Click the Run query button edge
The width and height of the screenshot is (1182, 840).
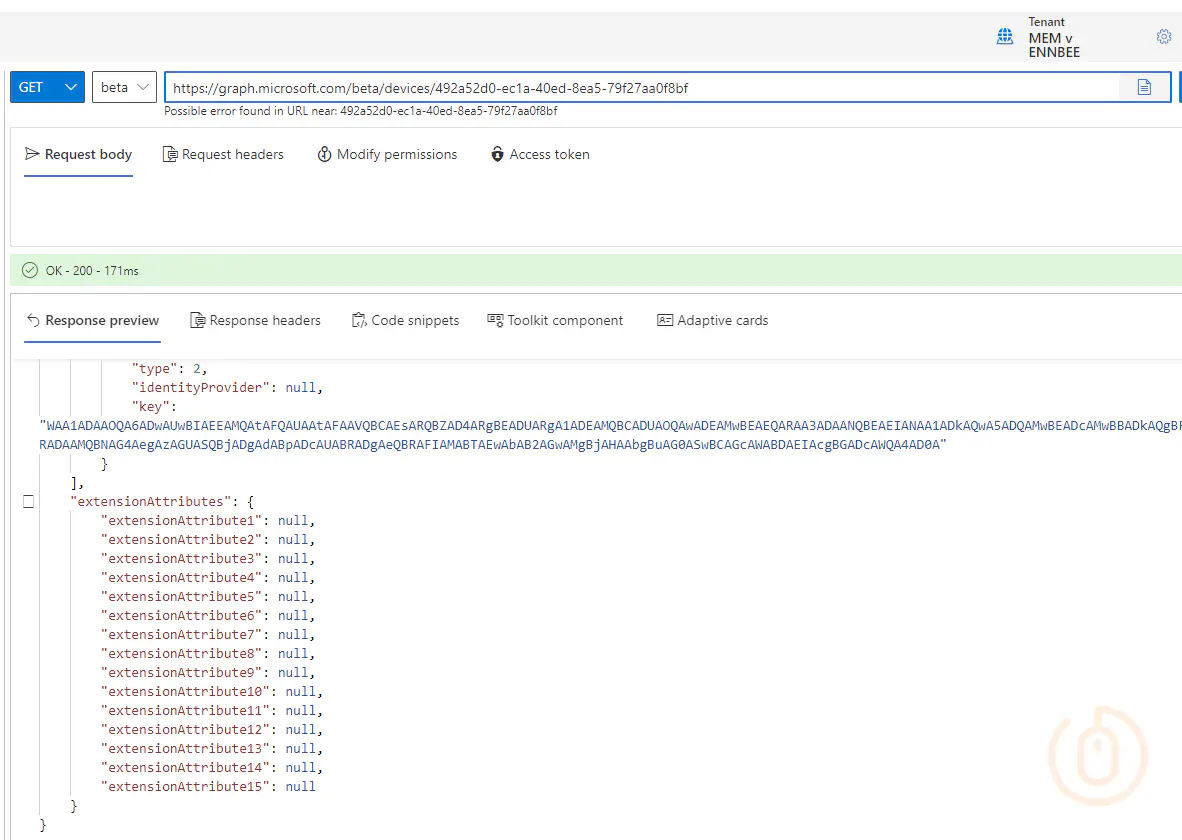(1176, 87)
